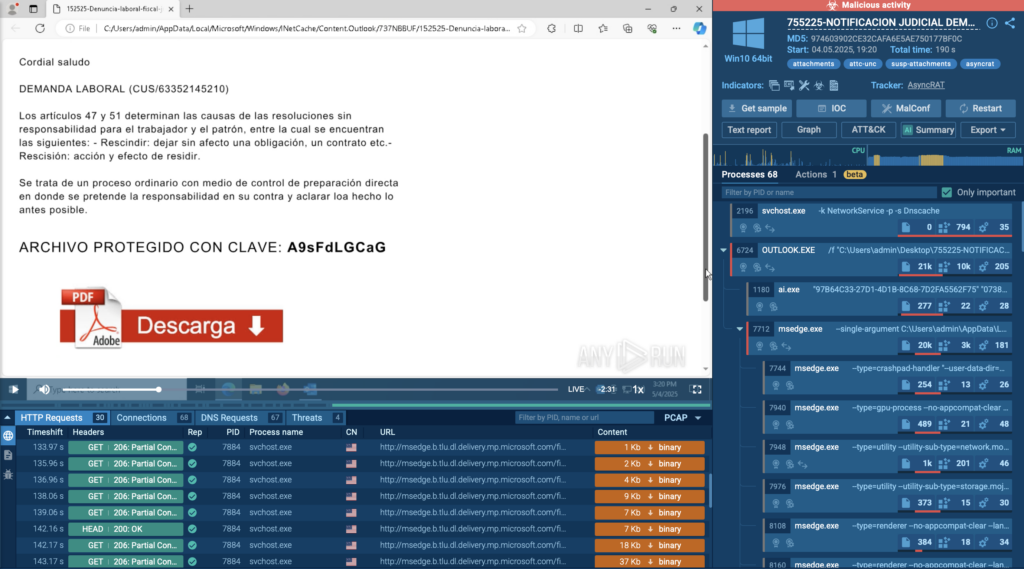Click the Edge Copilot icon in browser toolbar
1024x569 pixels.
[700, 29]
